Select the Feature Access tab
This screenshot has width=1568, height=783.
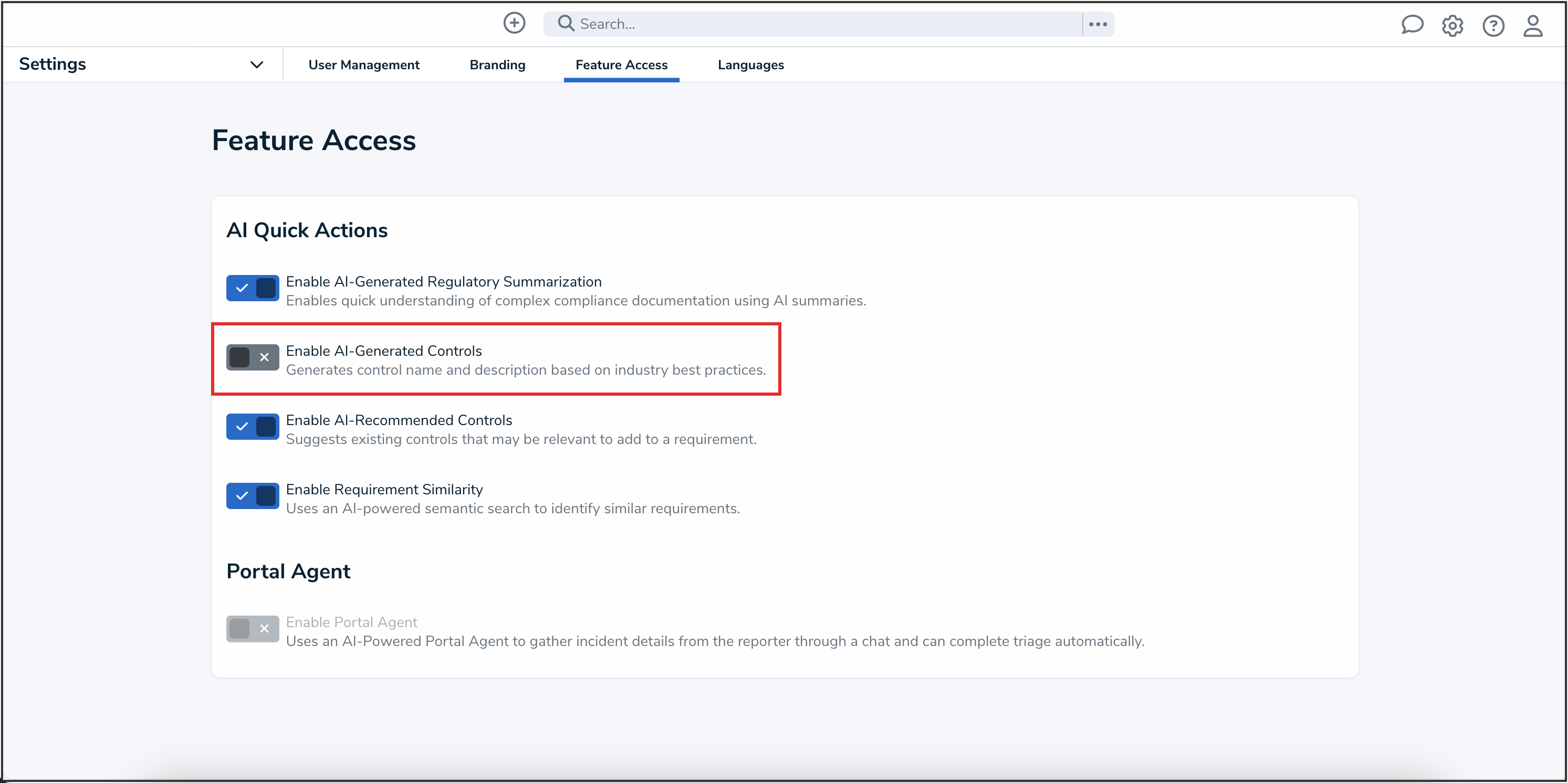click(621, 65)
